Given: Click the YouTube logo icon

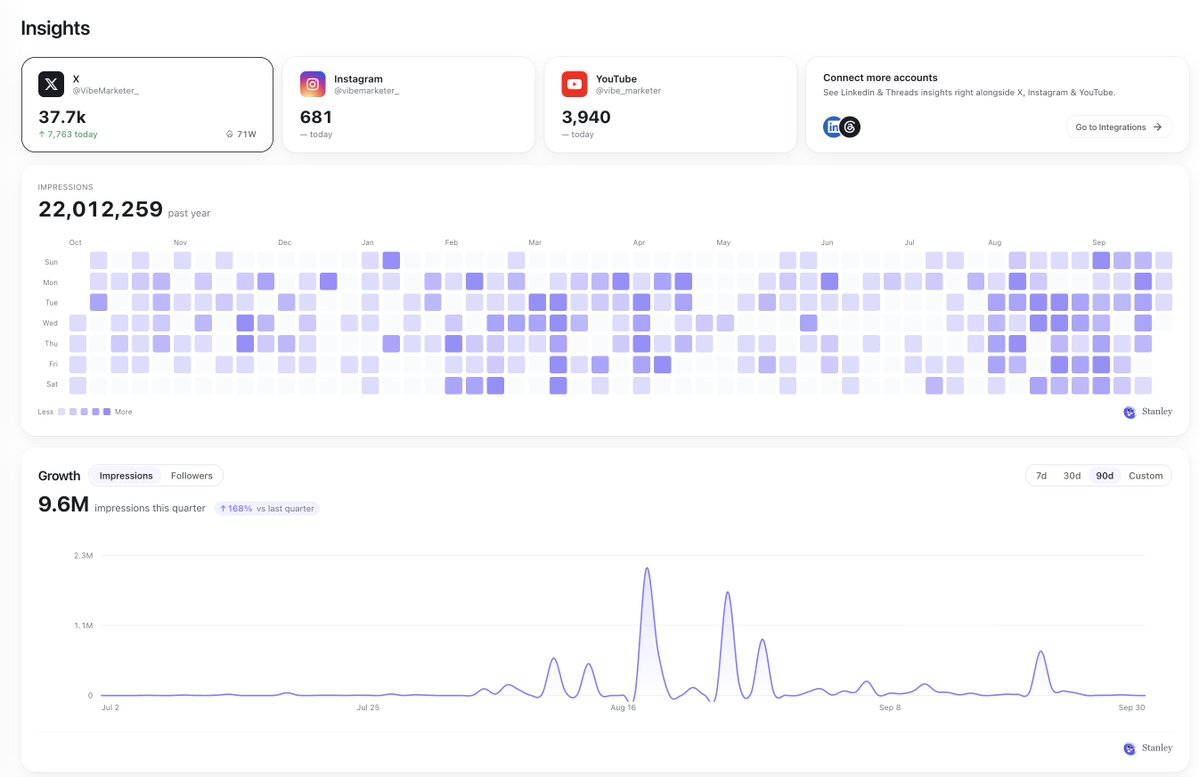Looking at the screenshot, I should pos(574,84).
